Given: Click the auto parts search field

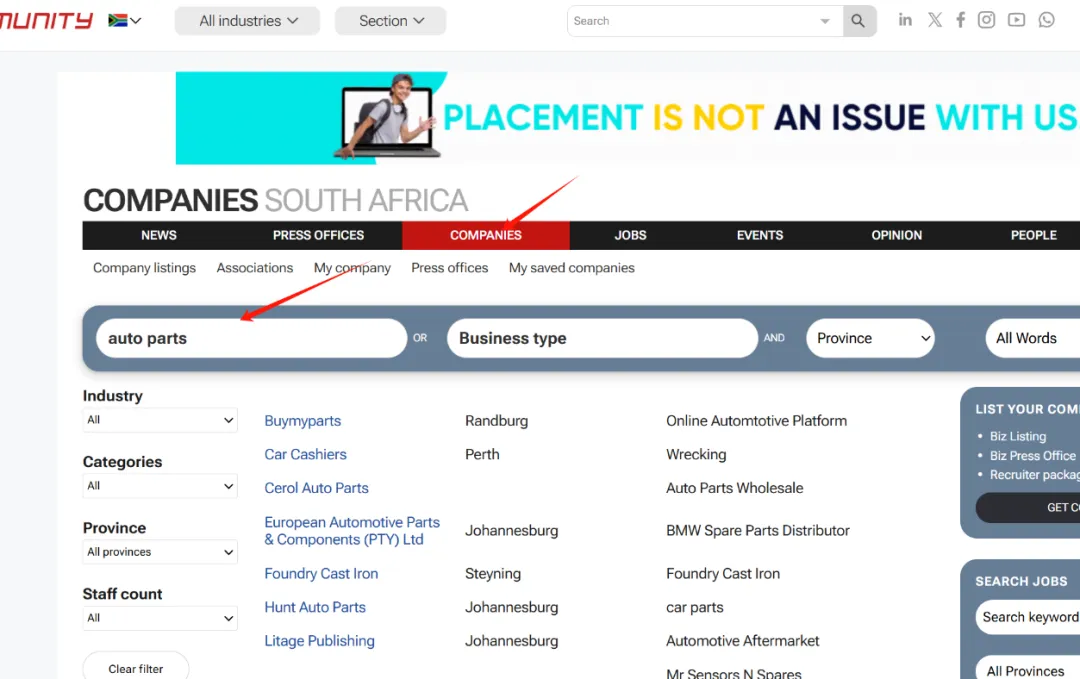Looking at the screenshot, I should (x=251, y=338).
